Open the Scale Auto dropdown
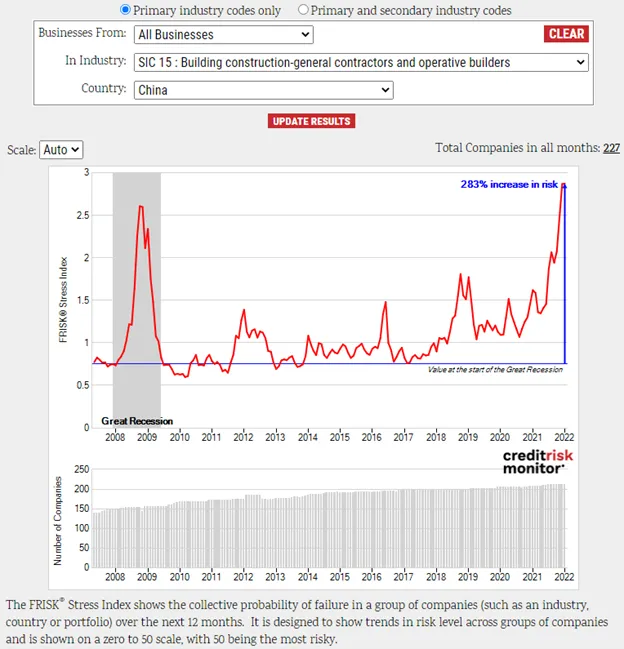 (61, 149)
